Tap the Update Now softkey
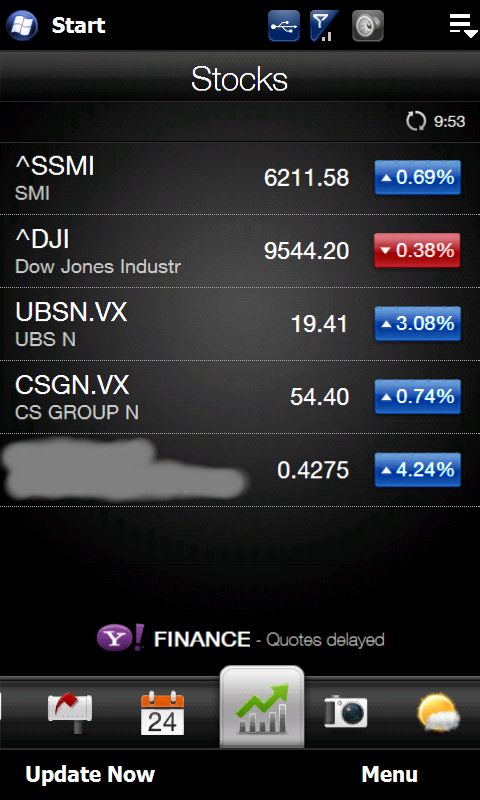The height and width of the screenshot is (800, 480). [x=90, y=774]
